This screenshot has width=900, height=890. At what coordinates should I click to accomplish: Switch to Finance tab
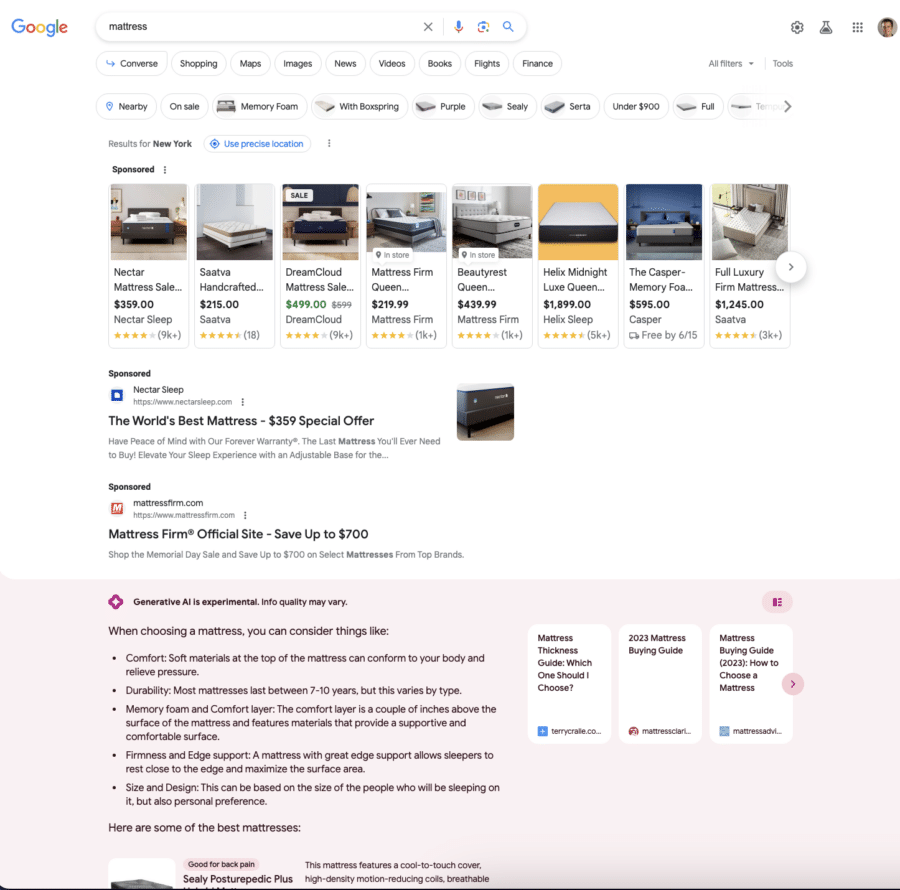tap(537, 64)
